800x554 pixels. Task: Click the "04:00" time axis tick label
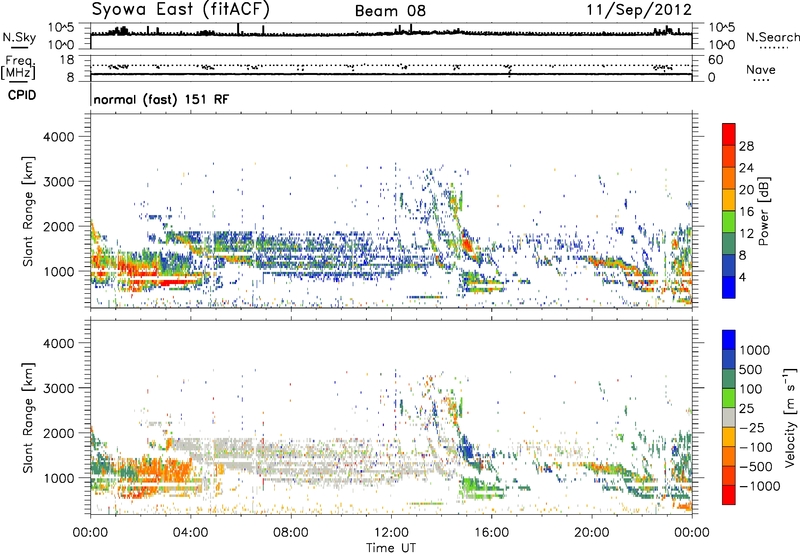(190, 533)
